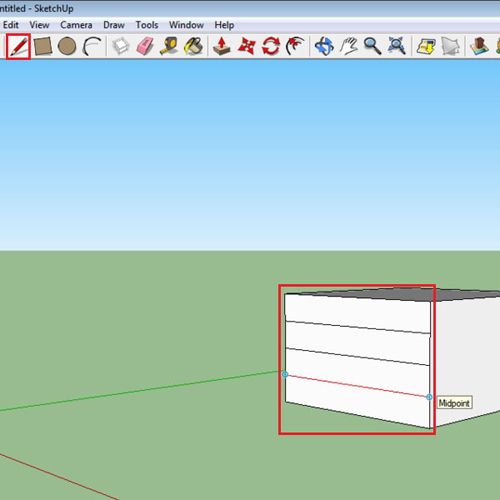Choose the Eraser tool

click(x=145, y=46)
